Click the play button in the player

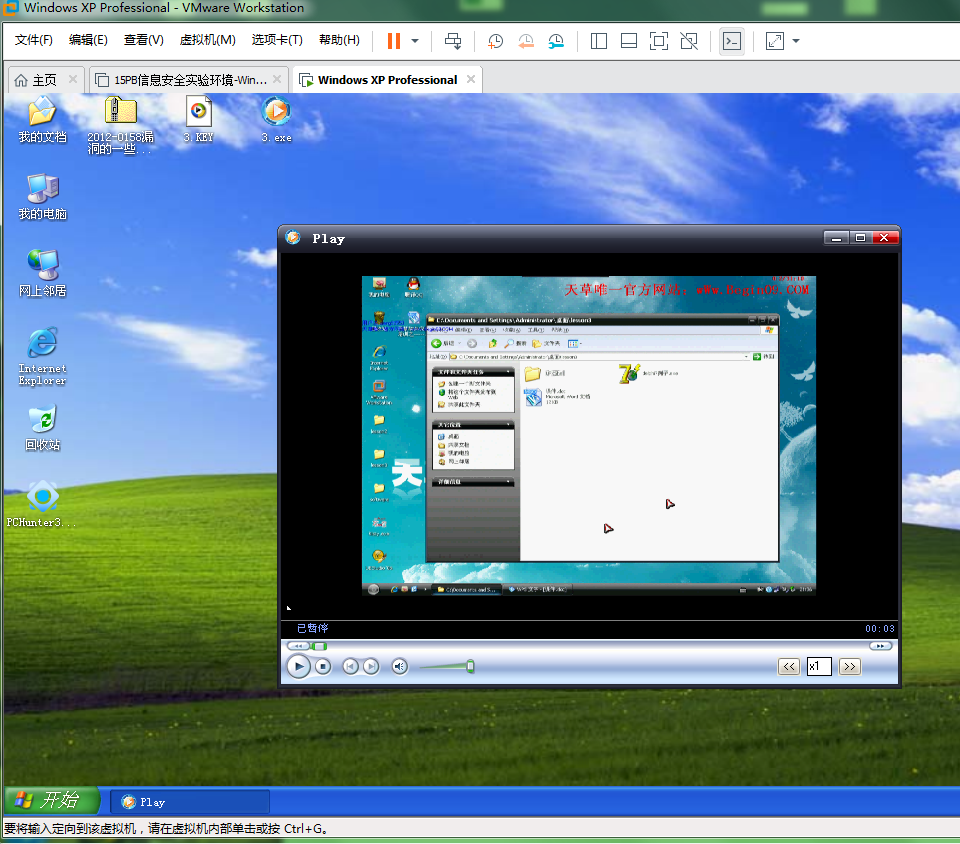pos(299,667)
